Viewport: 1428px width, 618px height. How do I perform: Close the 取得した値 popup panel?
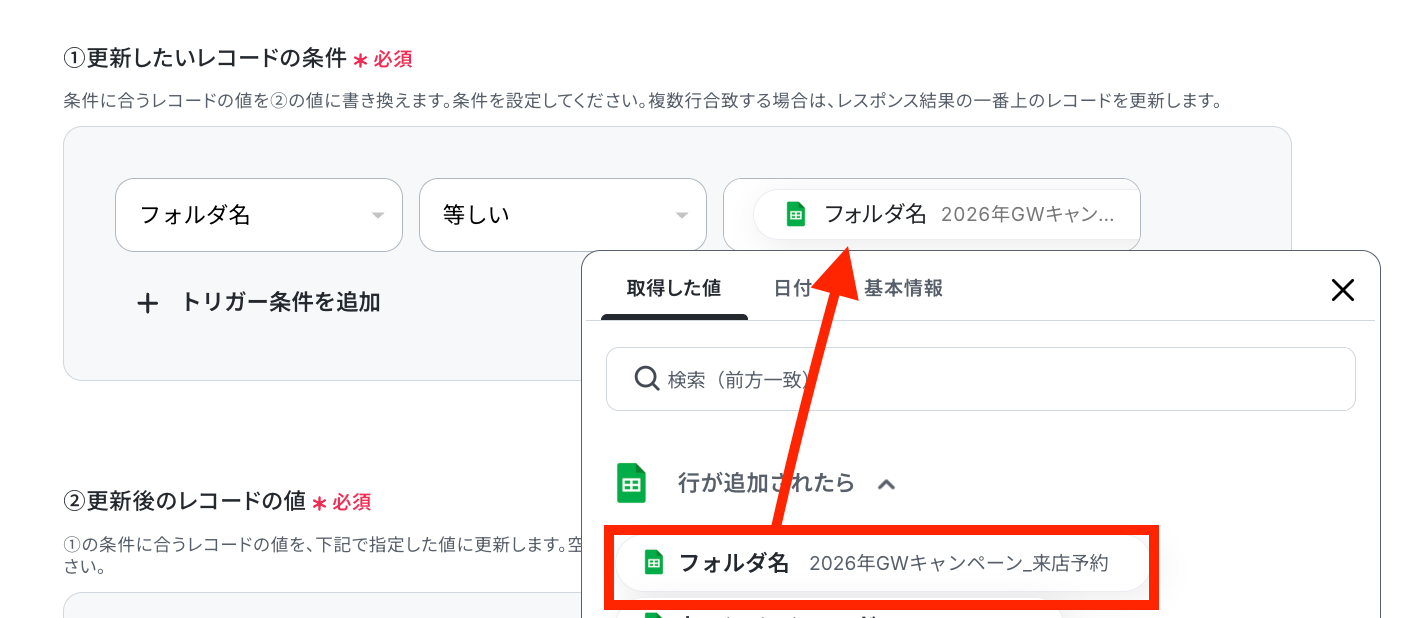tap(1342, 290)
